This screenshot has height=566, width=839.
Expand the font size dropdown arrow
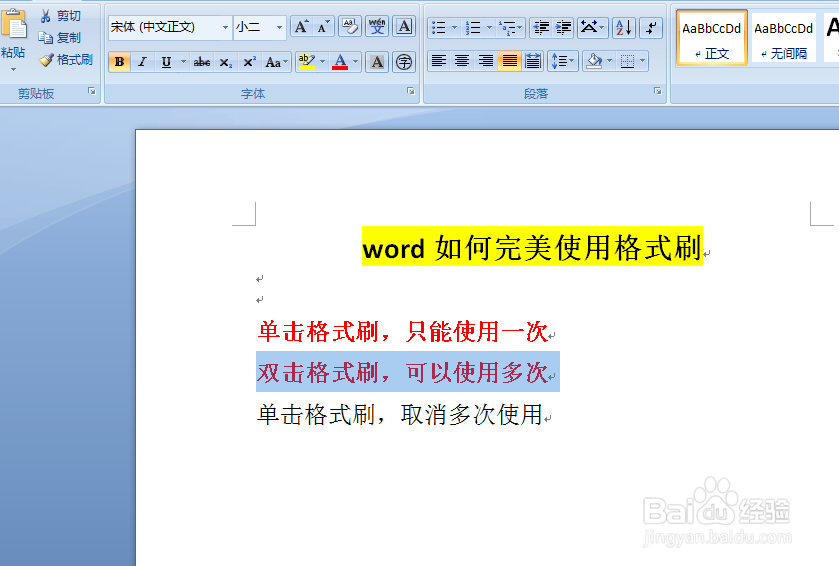(x=279, y=27)
